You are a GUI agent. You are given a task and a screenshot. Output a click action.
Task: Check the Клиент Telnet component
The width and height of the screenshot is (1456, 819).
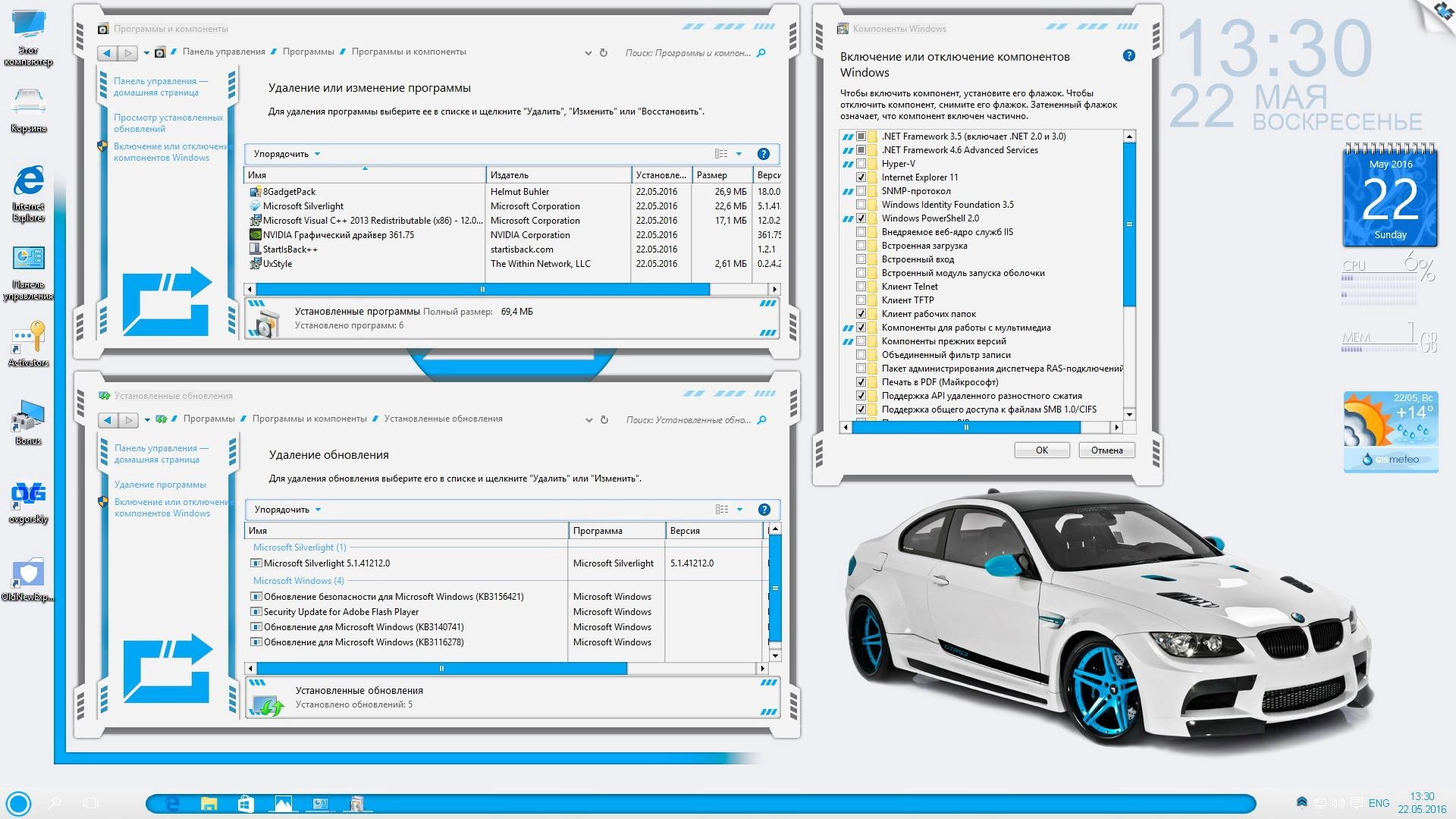click(x=861, y=286)
